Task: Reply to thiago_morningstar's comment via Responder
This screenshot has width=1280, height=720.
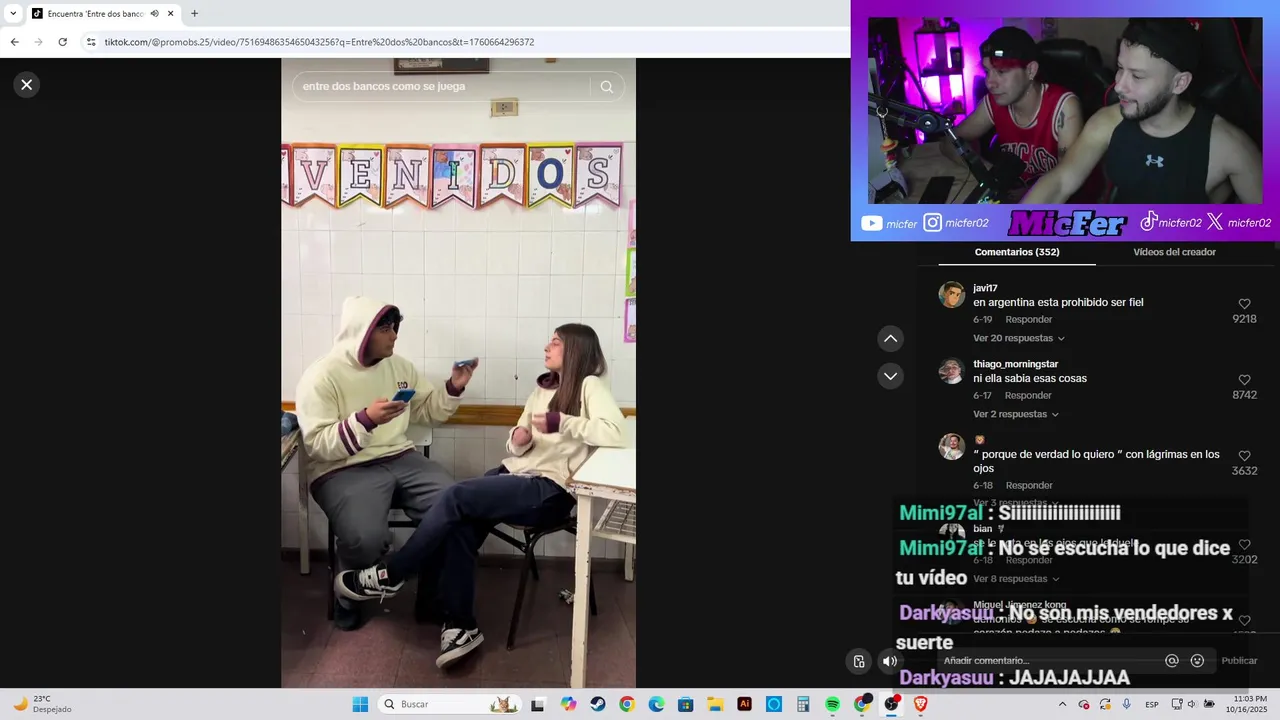Action: point(1029,395)
